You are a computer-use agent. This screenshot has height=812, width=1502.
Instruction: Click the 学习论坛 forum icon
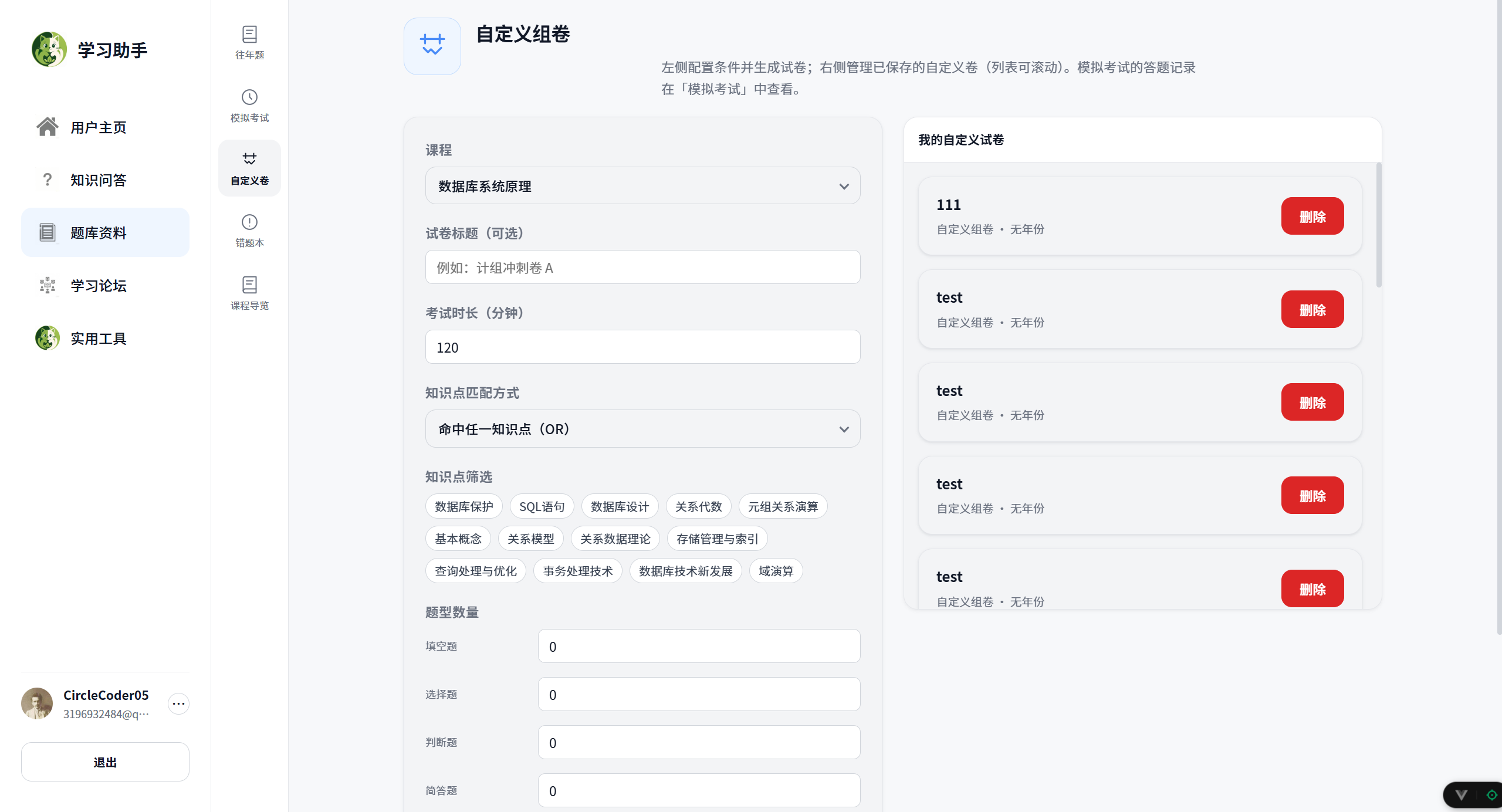coord(48,285)
